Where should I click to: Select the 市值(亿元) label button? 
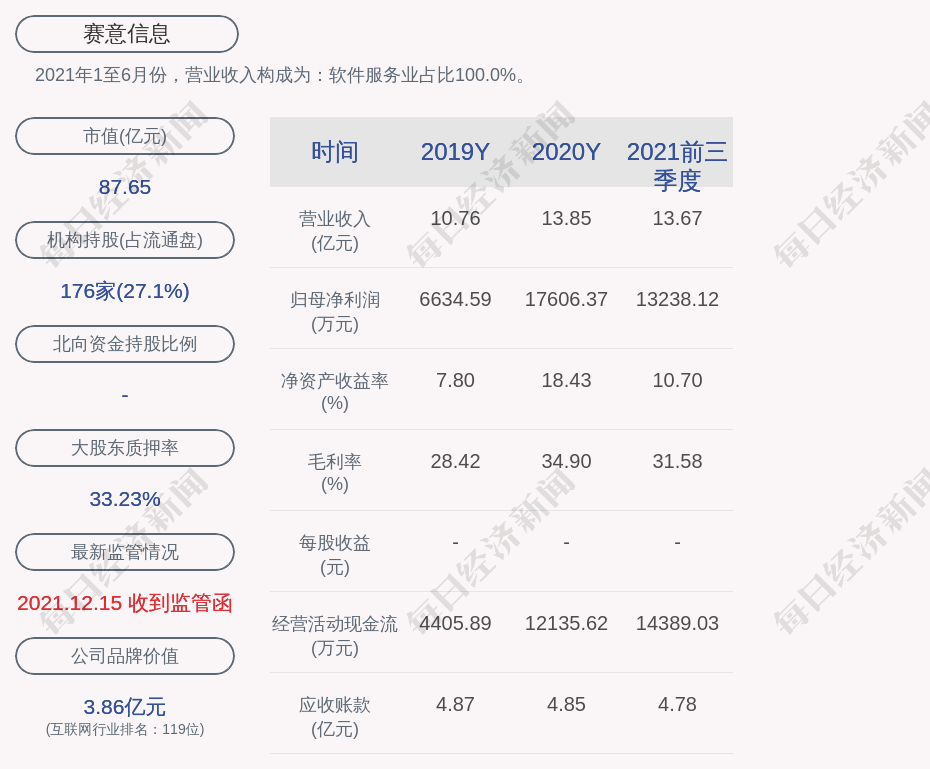point(125,136)
